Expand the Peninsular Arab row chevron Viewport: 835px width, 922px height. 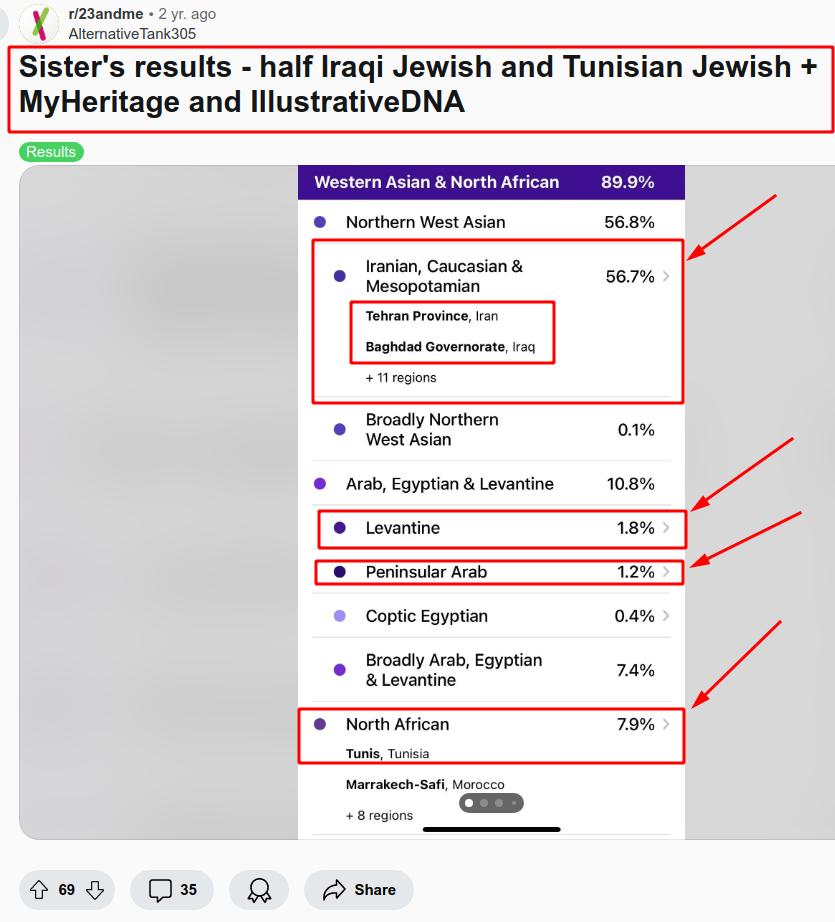tap(666, 572)
